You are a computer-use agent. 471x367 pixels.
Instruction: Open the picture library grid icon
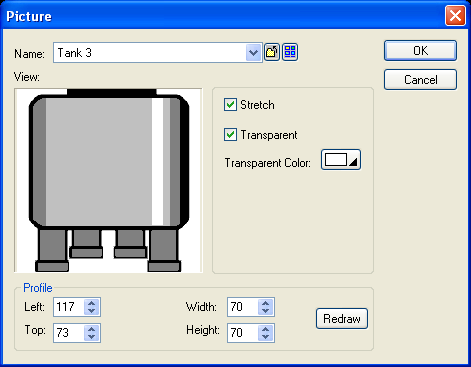tap(290, 52)
